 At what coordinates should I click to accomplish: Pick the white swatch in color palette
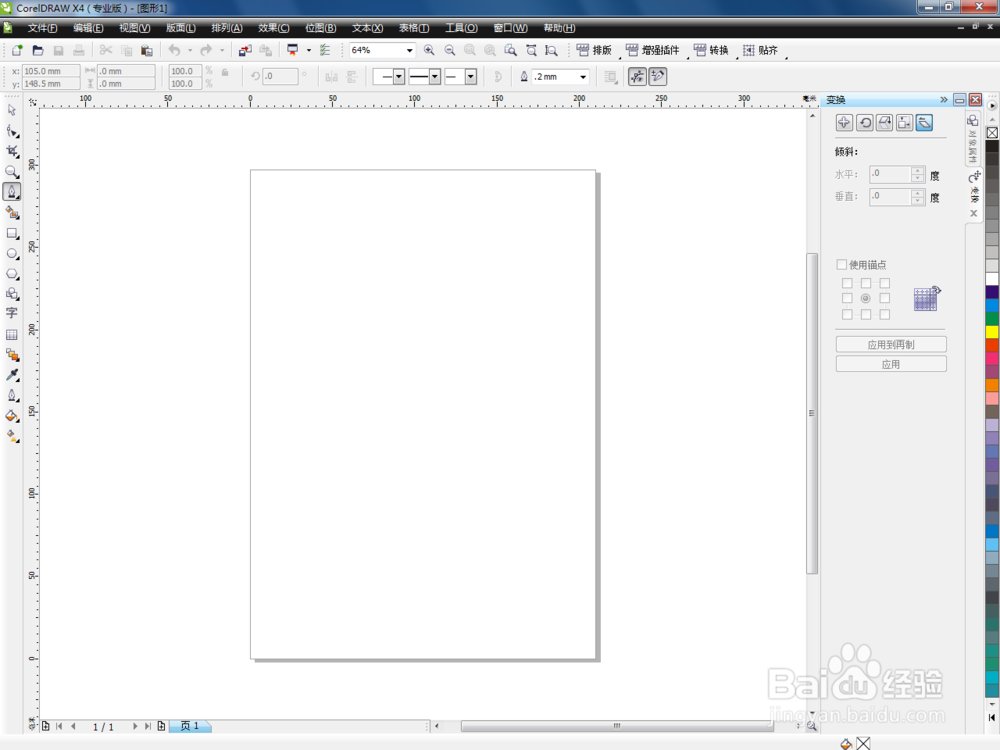pos(992,279)
